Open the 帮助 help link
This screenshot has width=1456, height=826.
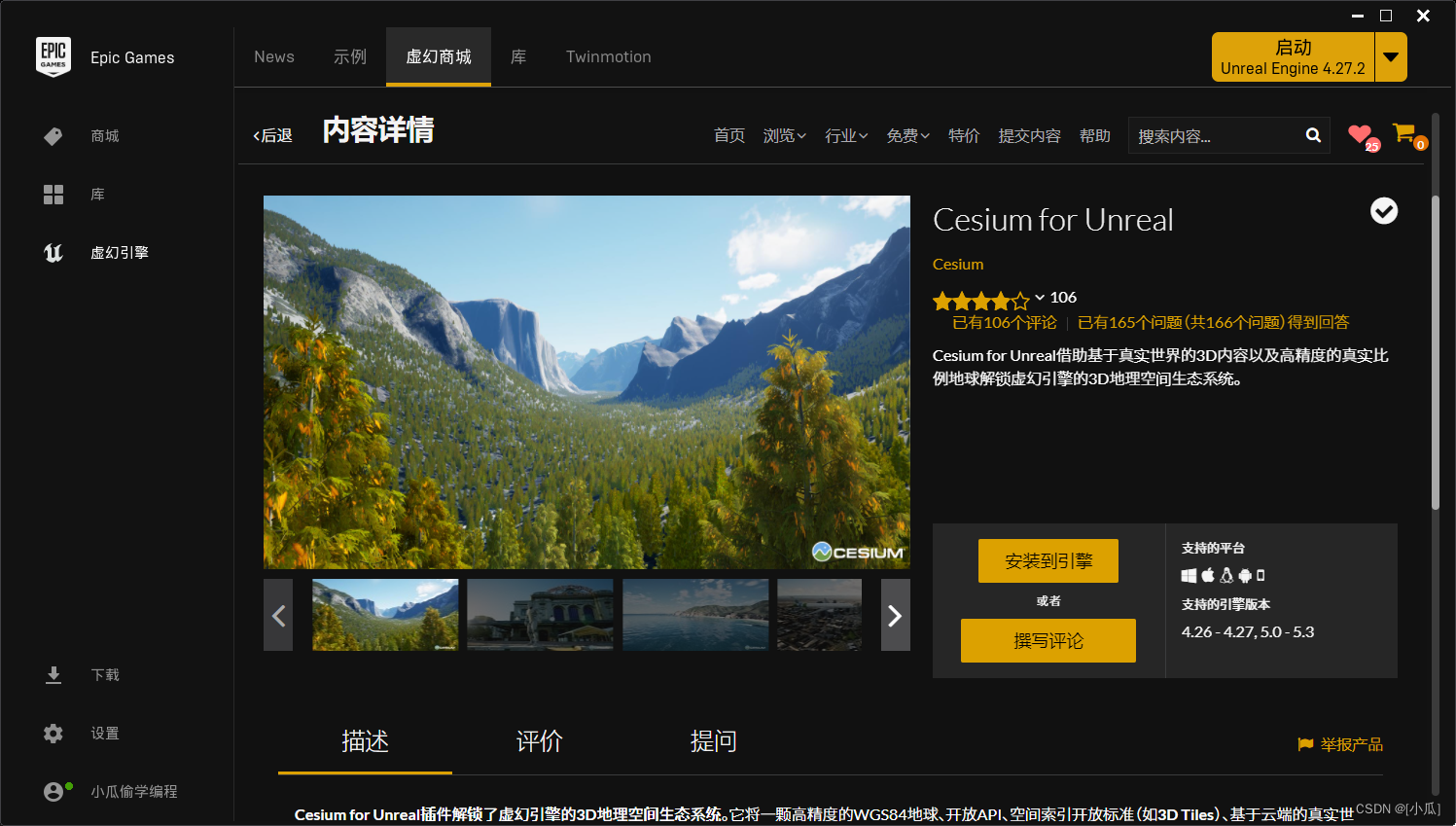click(1095, 135)
